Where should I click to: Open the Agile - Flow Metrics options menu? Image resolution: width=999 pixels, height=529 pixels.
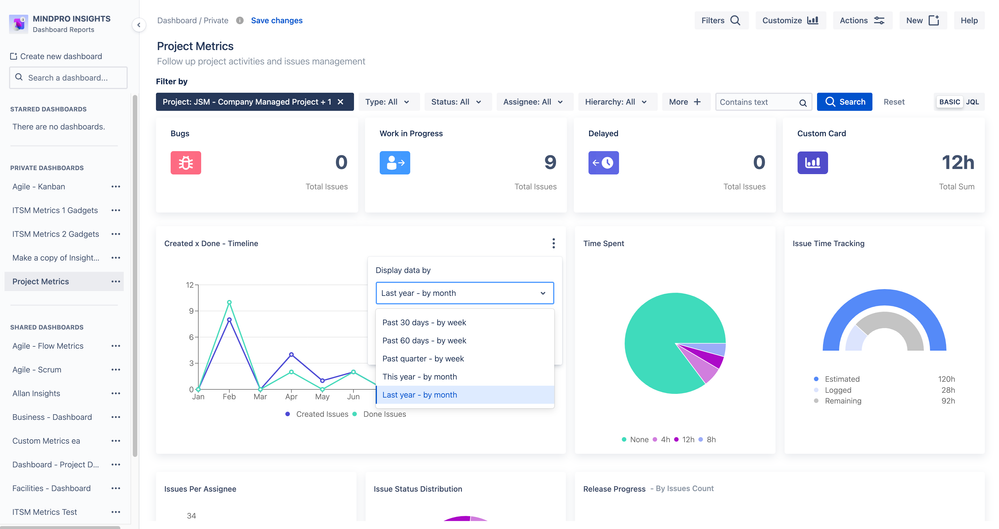[x=115, y=346]
